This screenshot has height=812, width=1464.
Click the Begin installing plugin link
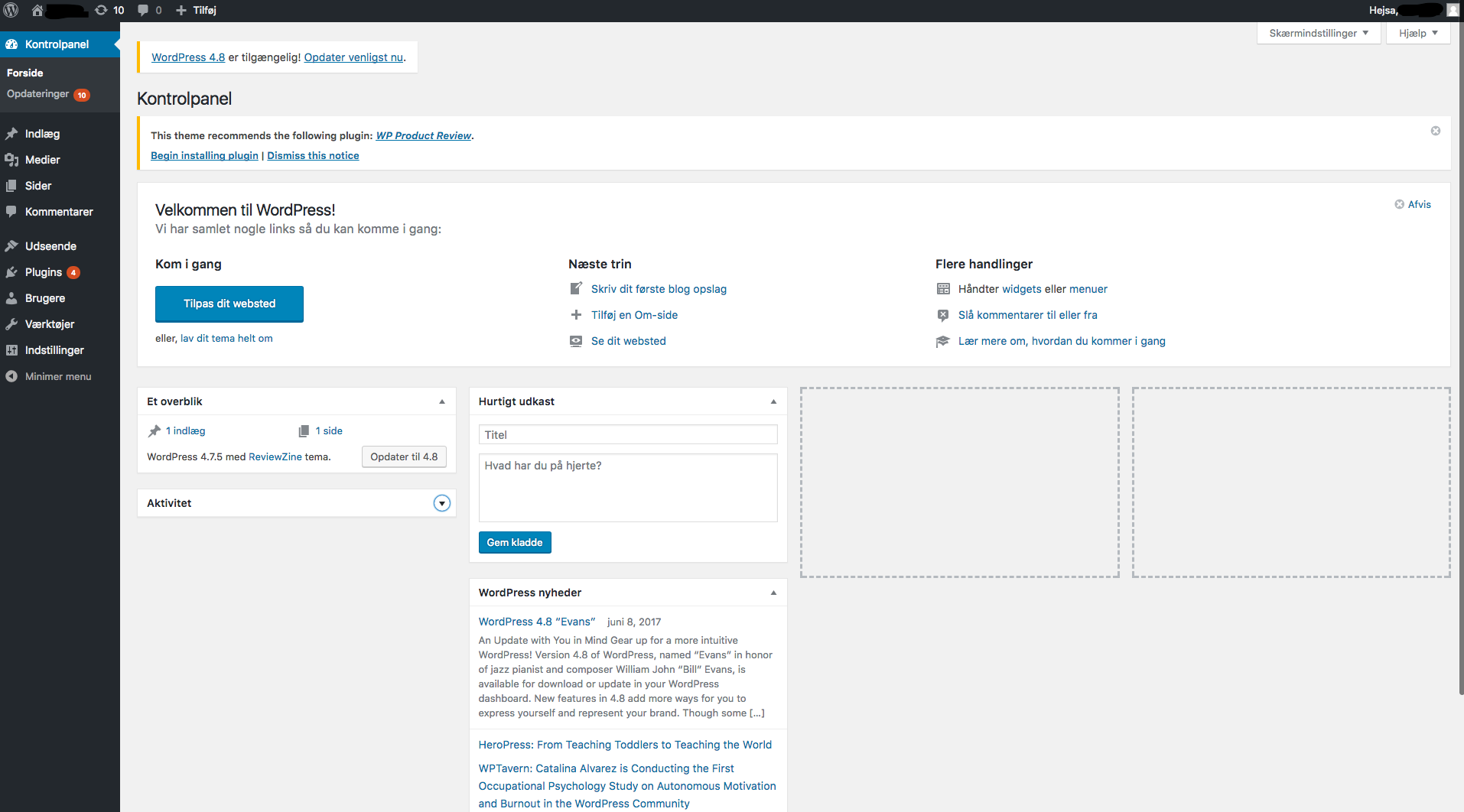coord(204,155)
